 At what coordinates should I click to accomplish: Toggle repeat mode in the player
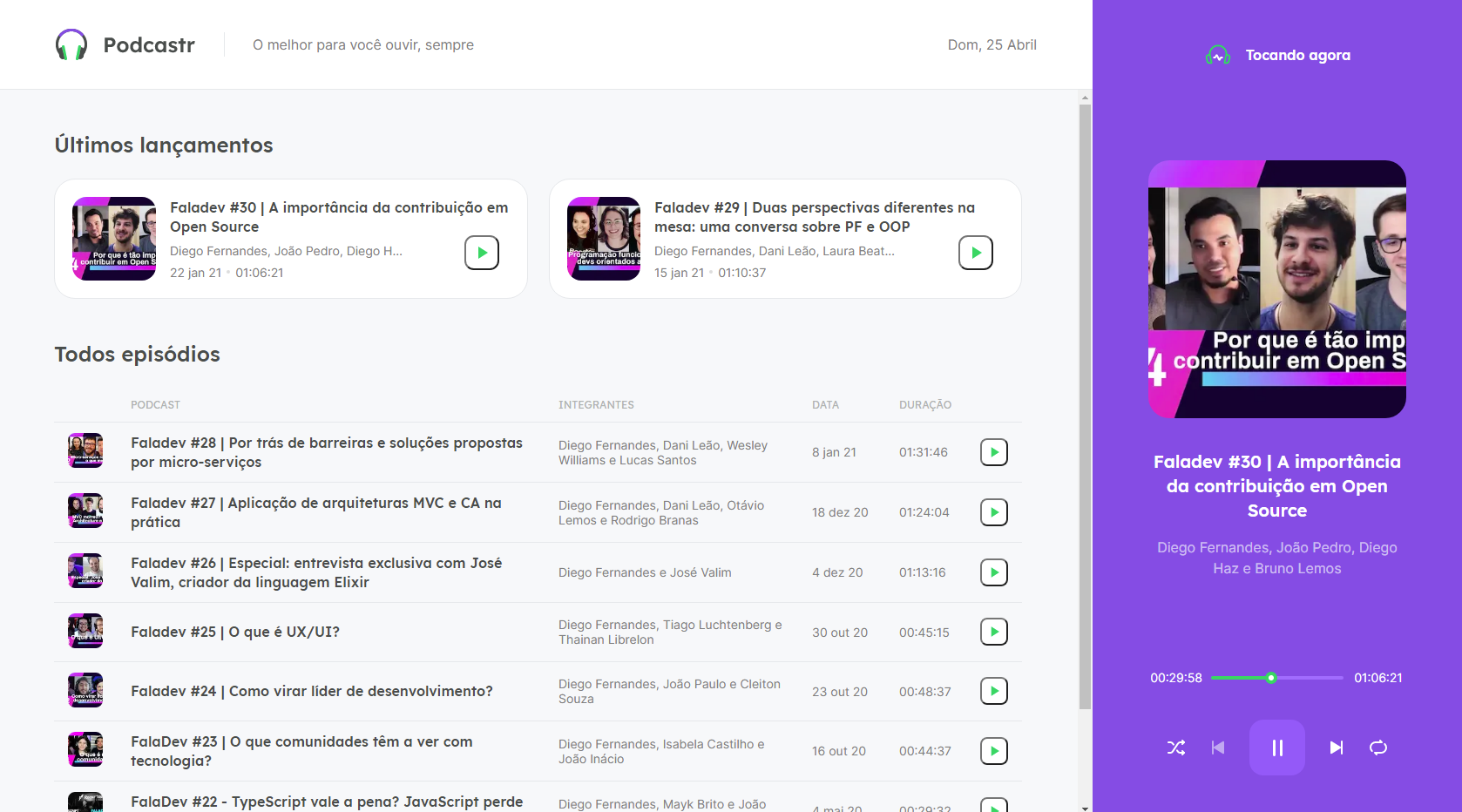(1378, 748)
